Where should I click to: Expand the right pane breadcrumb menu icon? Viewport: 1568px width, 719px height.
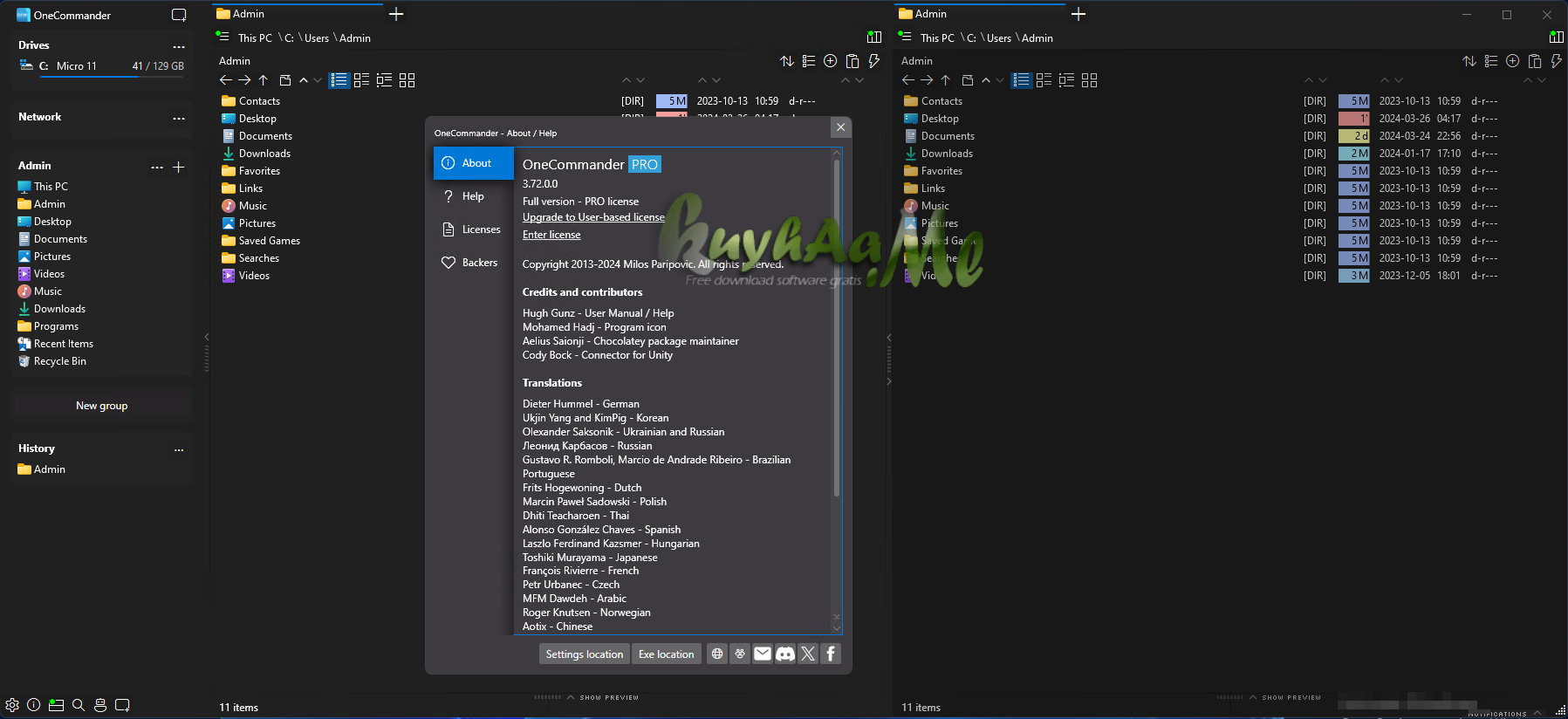(x=905, y=37)
